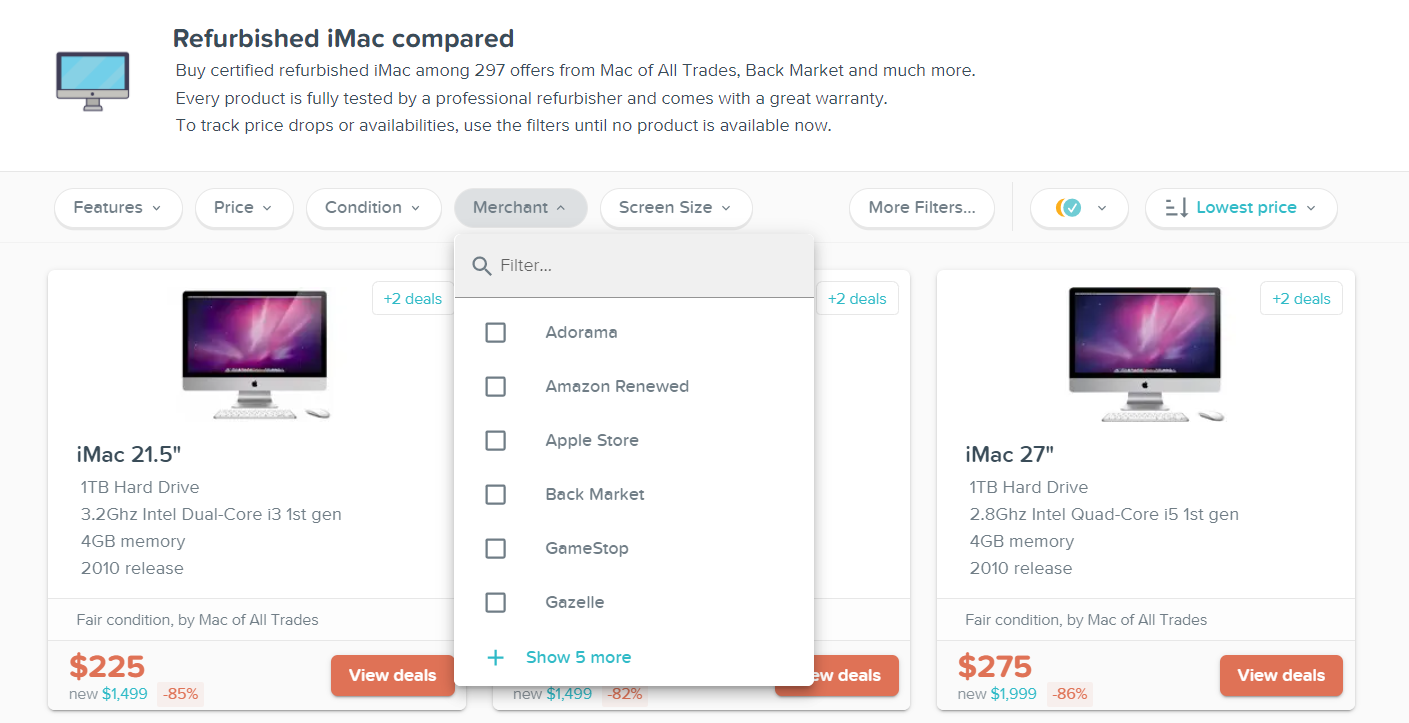The height and width of the screenshot is (723, 1409).
Task: Click the plus icon next to Show 5 more
Action: tap(495, 657)
